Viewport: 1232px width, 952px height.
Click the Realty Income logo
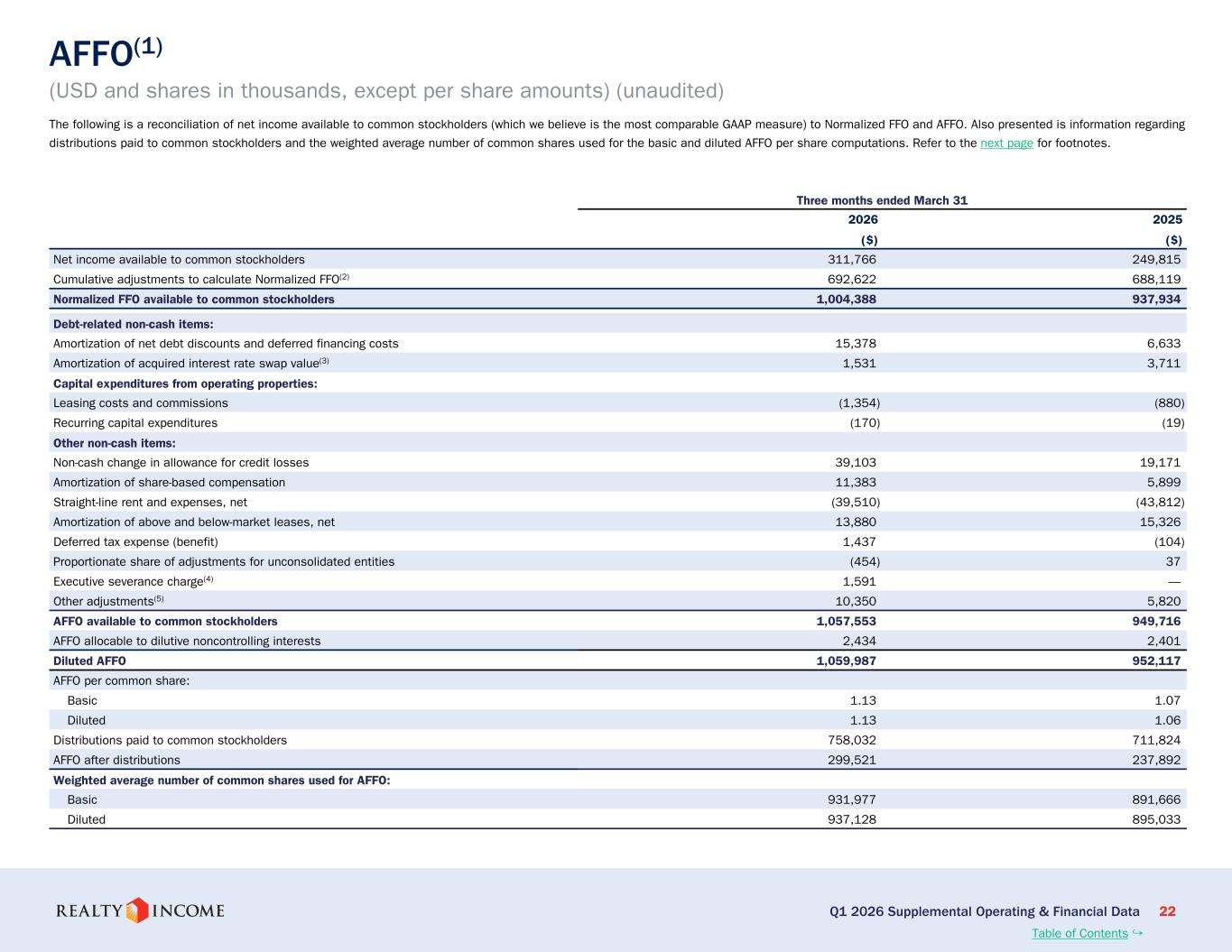point(140,910)
